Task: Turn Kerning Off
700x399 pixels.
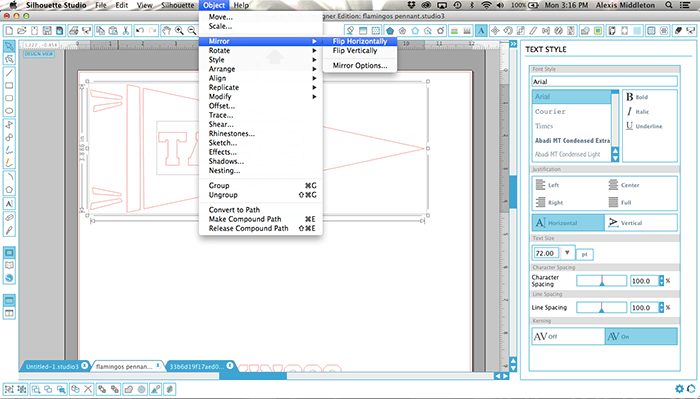Action: click(x=568, y=337)
